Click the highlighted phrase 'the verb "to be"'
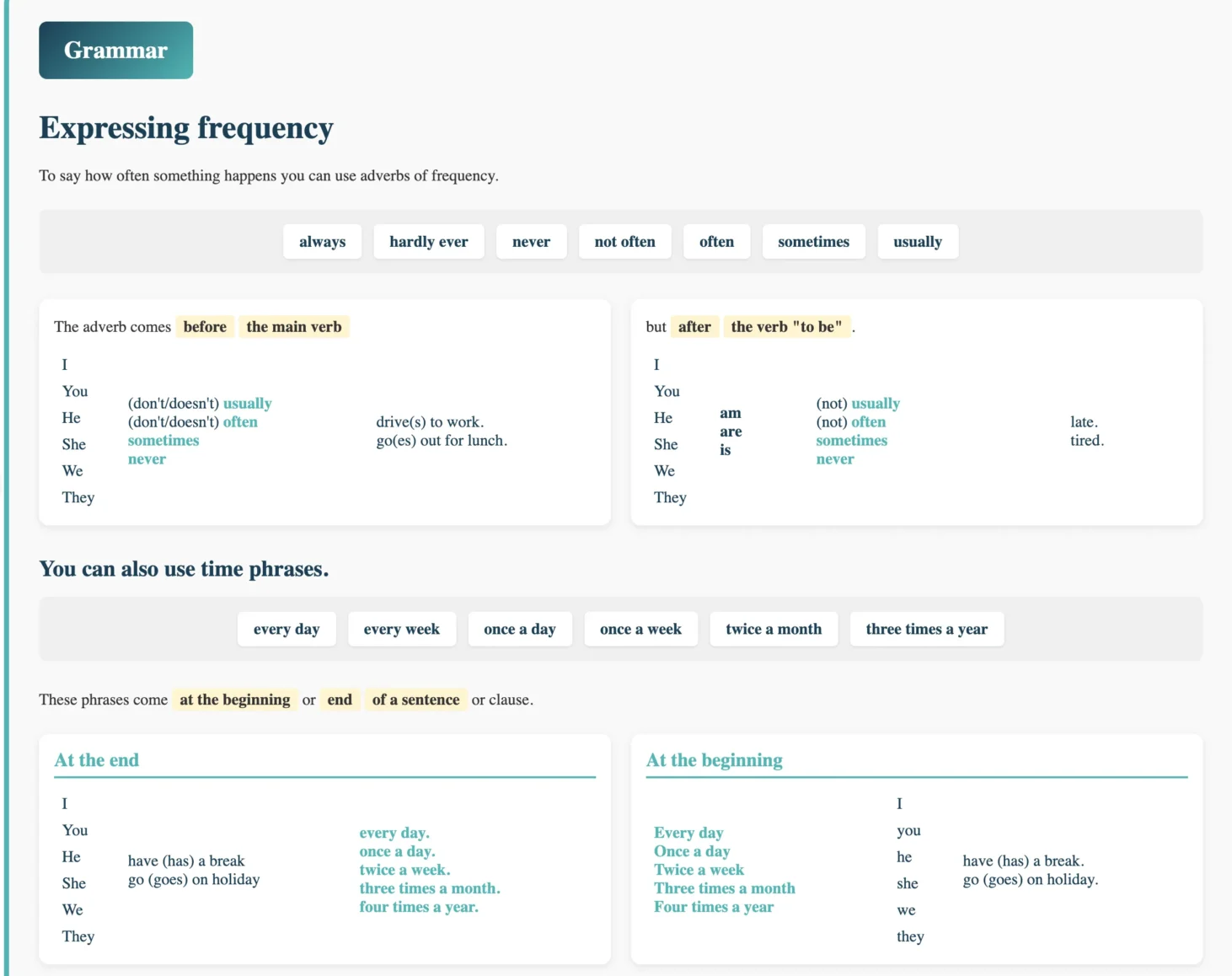 (786, 327)
